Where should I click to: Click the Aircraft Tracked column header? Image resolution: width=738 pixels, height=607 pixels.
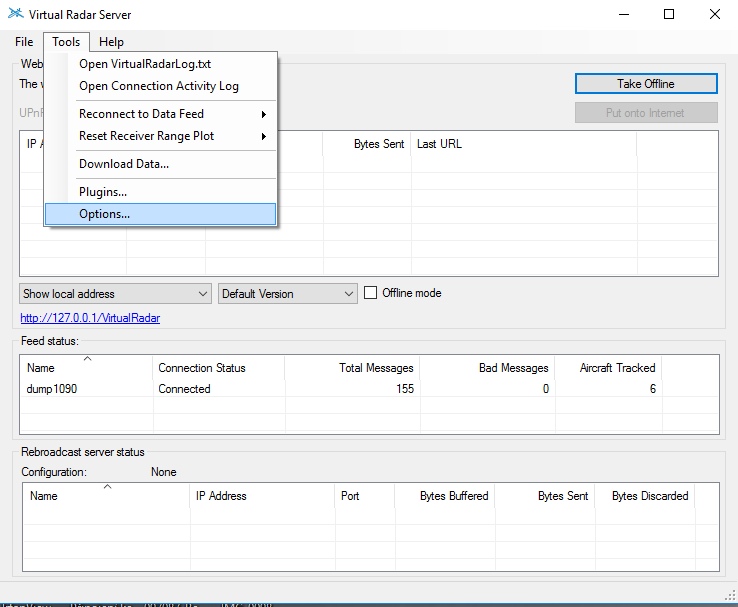click(608, 367)
